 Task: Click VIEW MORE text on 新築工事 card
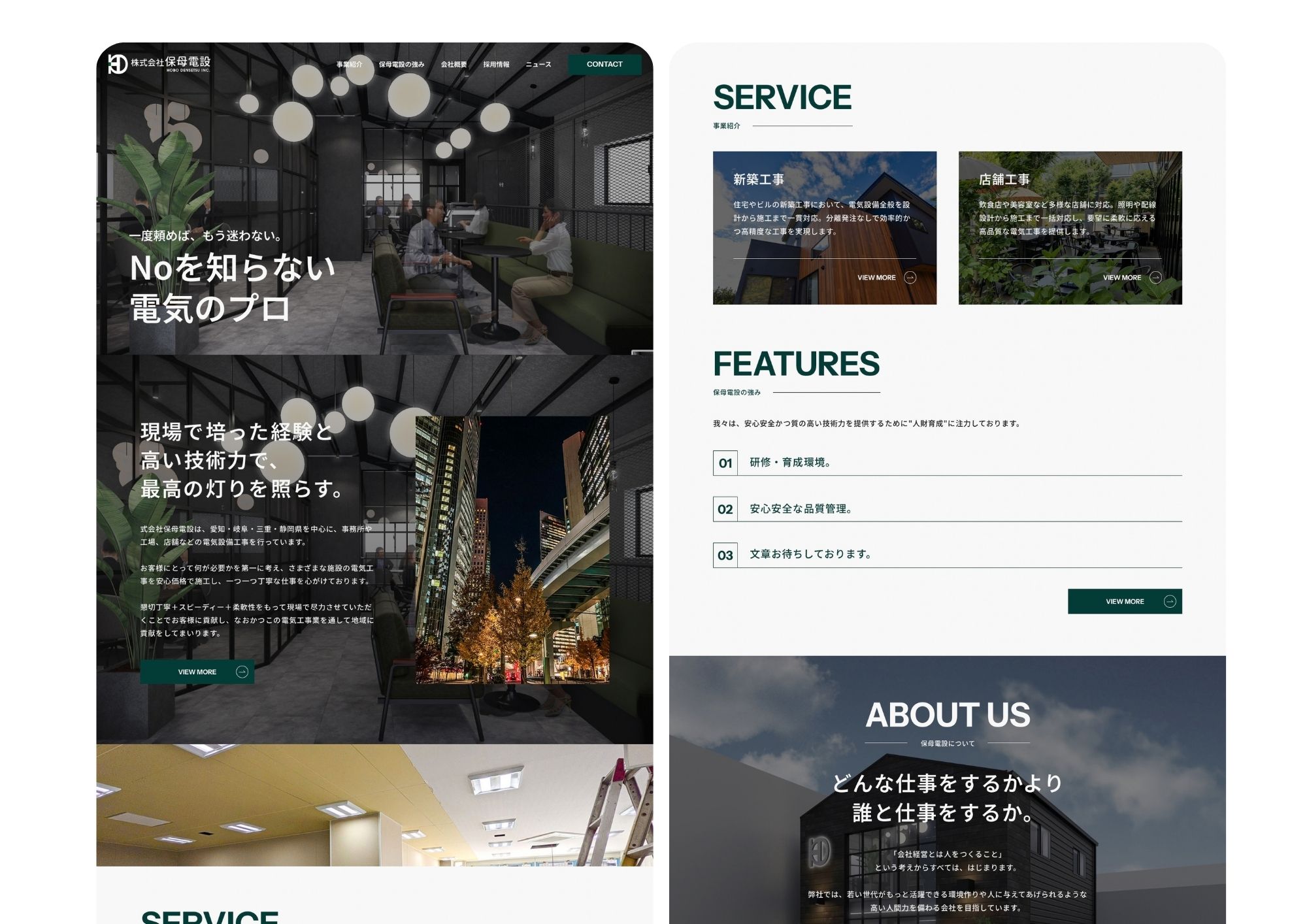876,278
